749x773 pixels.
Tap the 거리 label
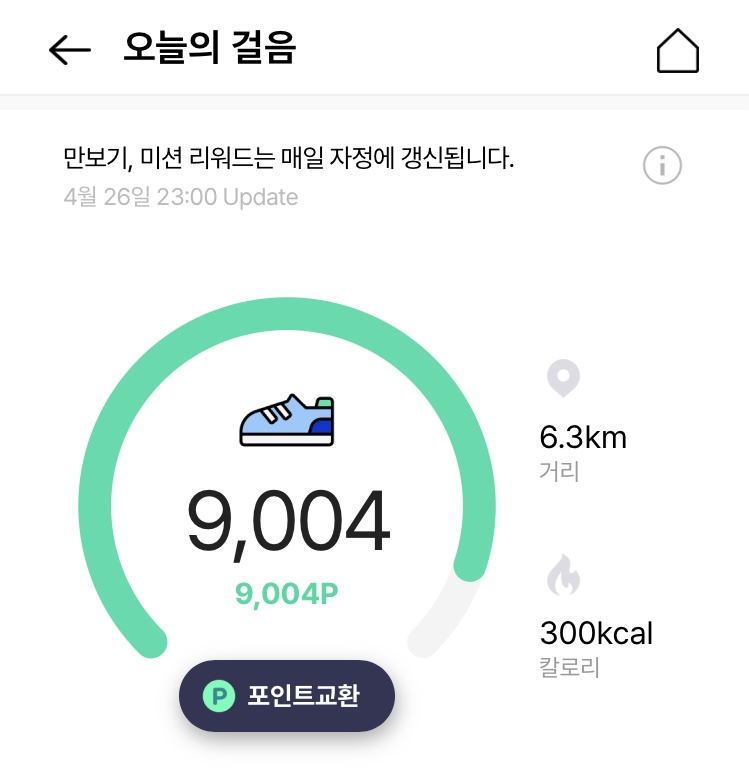tap(559, 470)
